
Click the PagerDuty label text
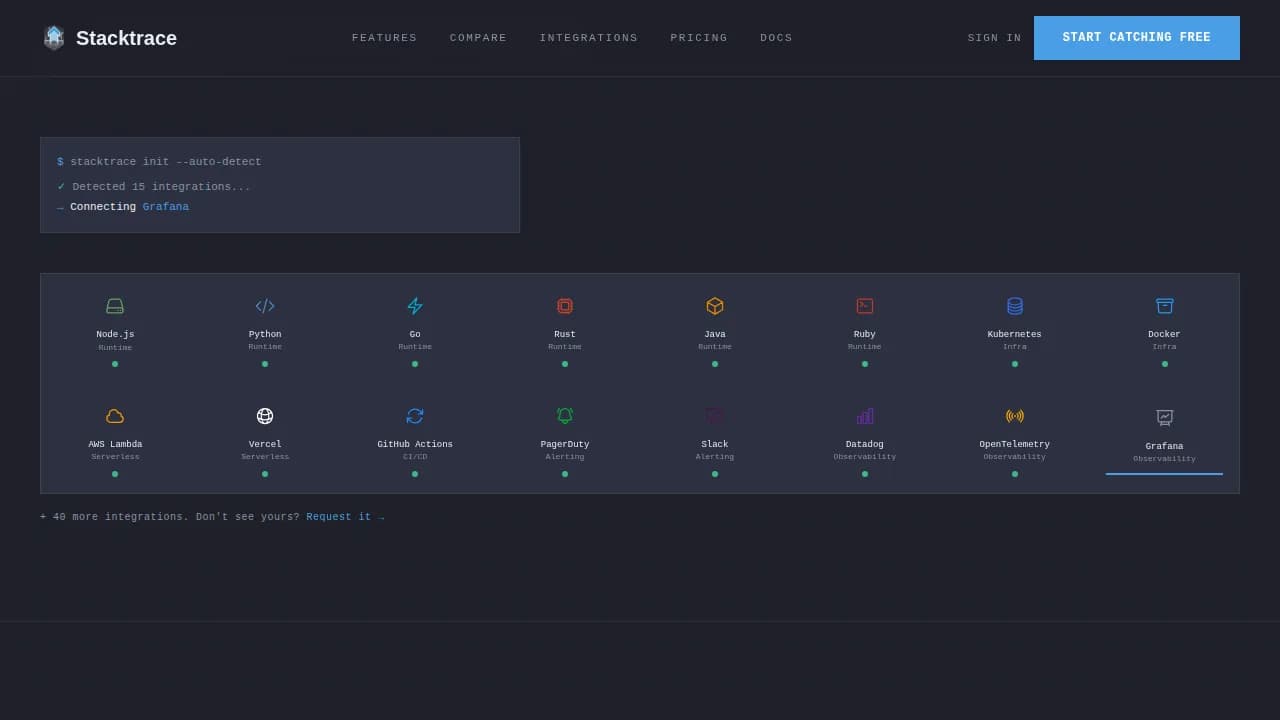[565, 444]
